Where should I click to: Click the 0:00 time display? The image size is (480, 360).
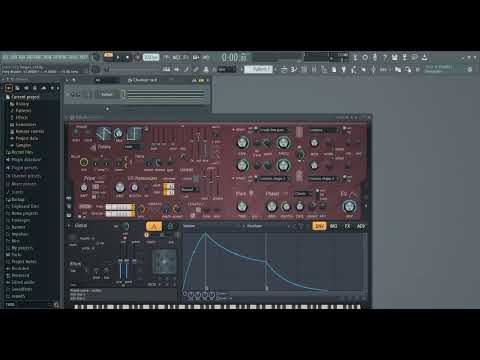(x=234, y=58)
